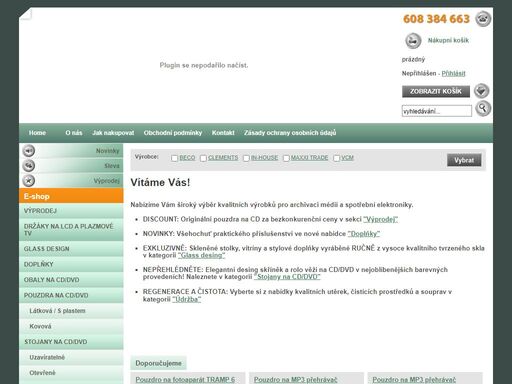Screen dimensions: 512x384
Task: Follow the "Údržba" link
Action: (x=186, y=299)
